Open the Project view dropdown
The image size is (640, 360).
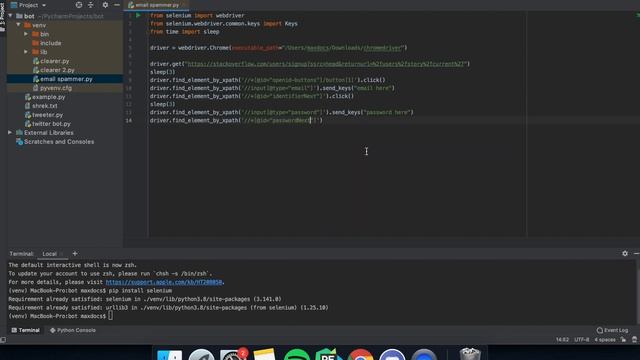(x=29, y=5)
